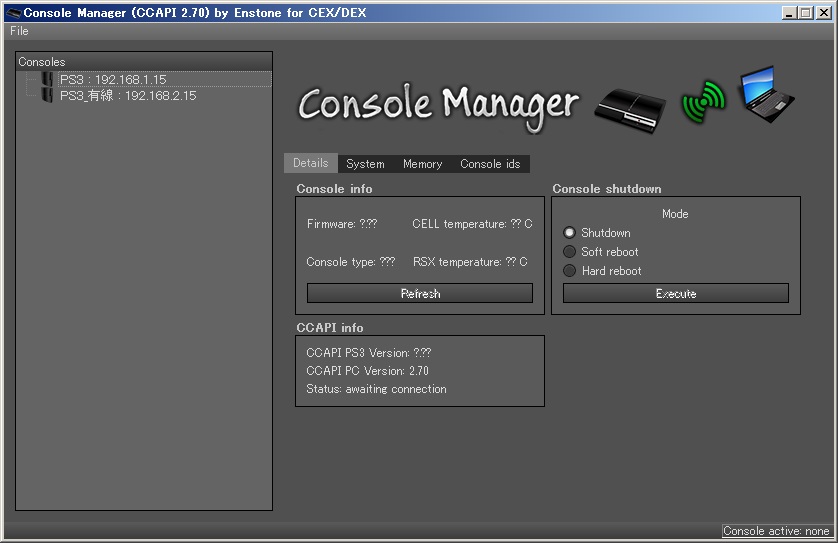Click the 'Mode' label in Console shutdown

(x=675, y=214)
